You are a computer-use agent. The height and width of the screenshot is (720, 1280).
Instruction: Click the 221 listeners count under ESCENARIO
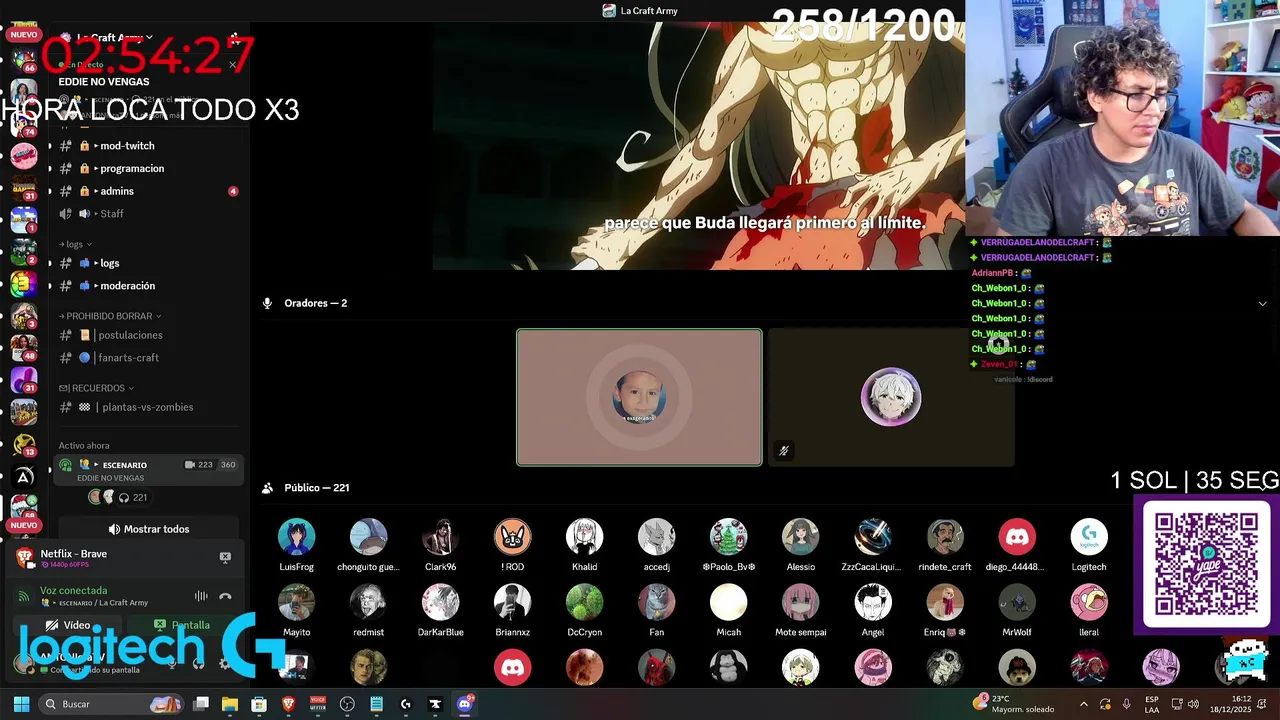point(133,497)
